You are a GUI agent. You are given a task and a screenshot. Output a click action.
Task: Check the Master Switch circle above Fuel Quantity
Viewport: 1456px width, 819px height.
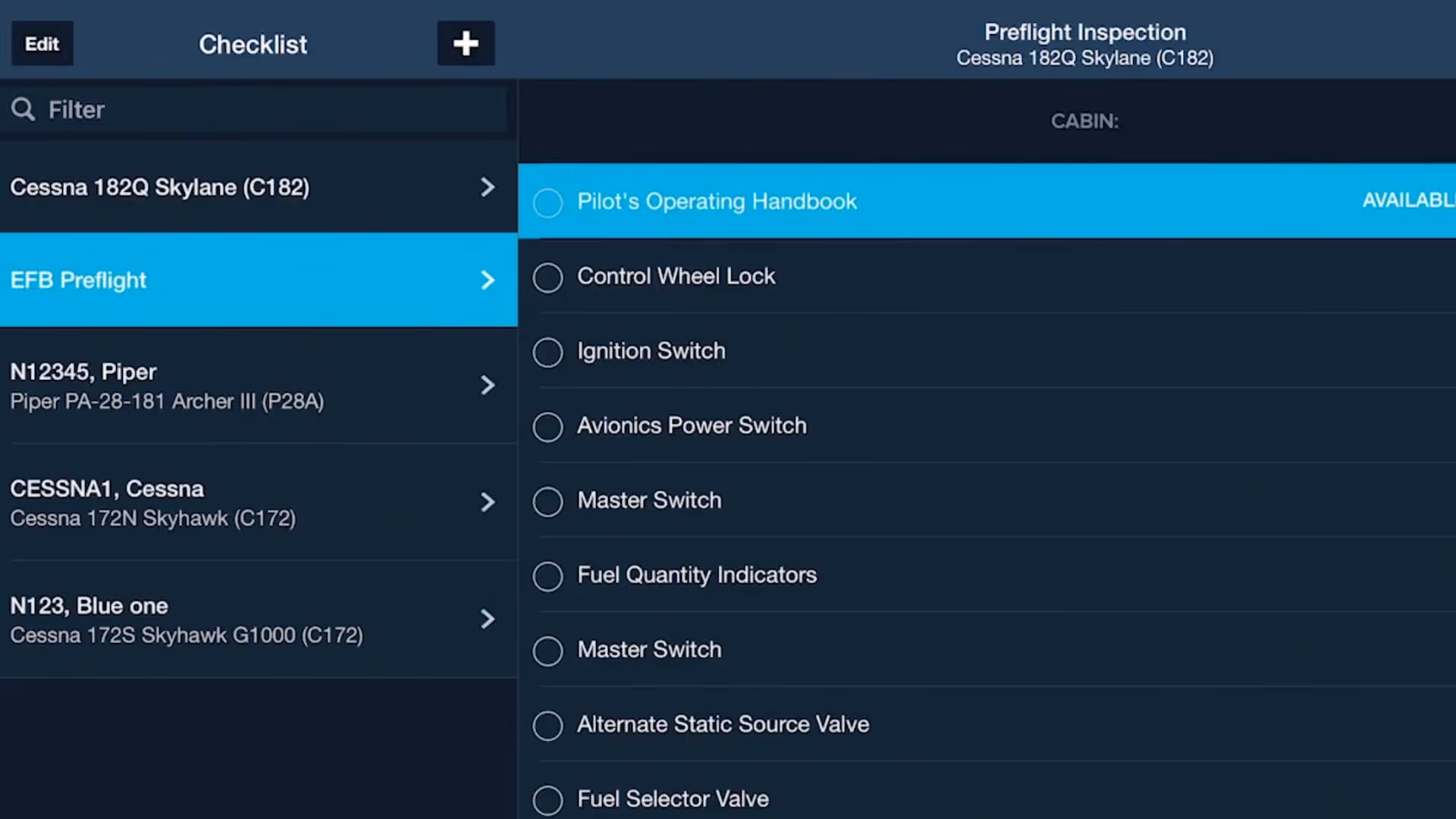(548, 501)
